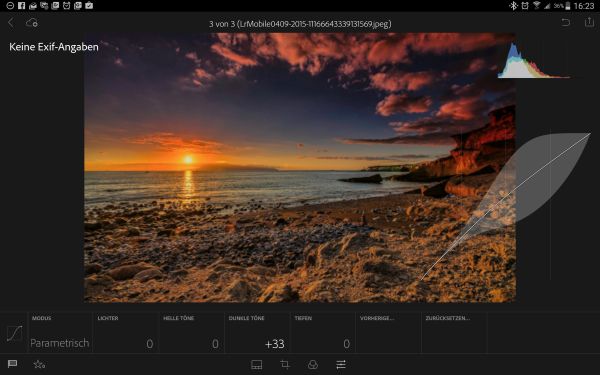Undo the last edit
600x375 pixels.
(566, 23)
